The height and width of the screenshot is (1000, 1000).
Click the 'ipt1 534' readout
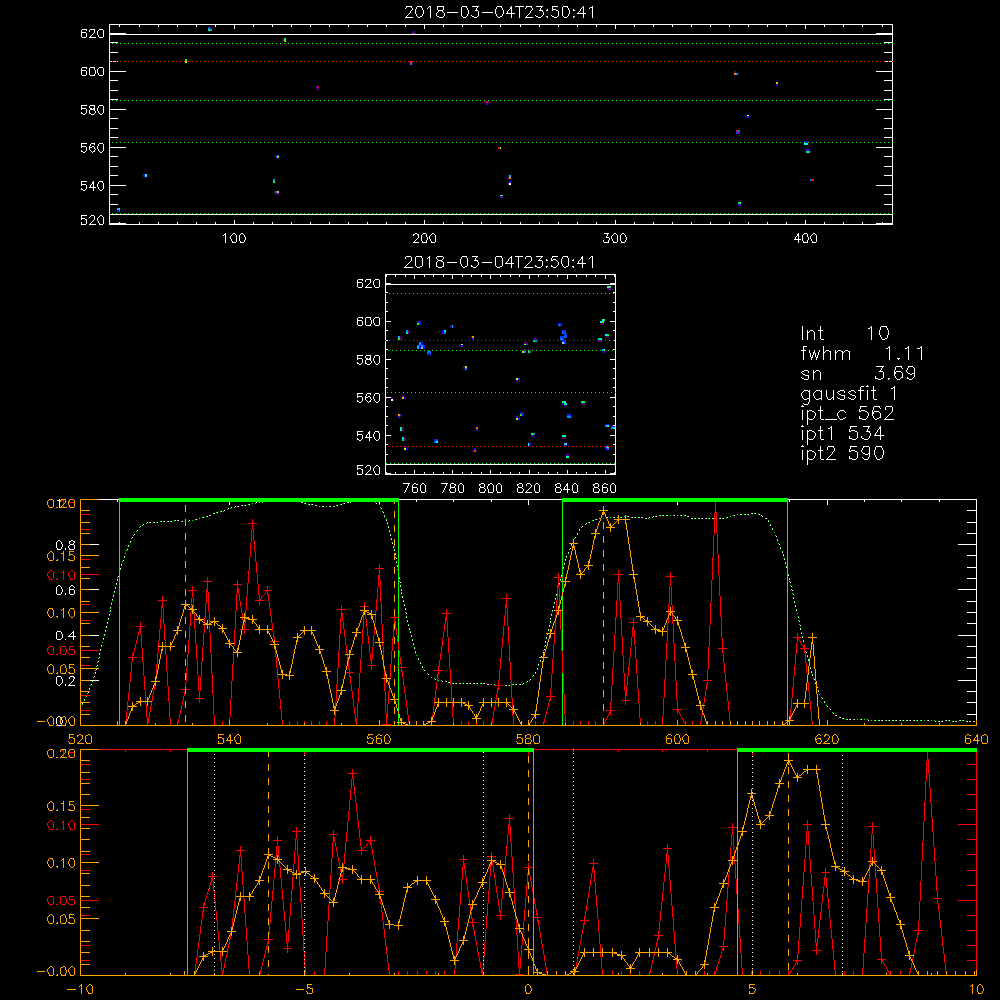[x=842, y=434]
